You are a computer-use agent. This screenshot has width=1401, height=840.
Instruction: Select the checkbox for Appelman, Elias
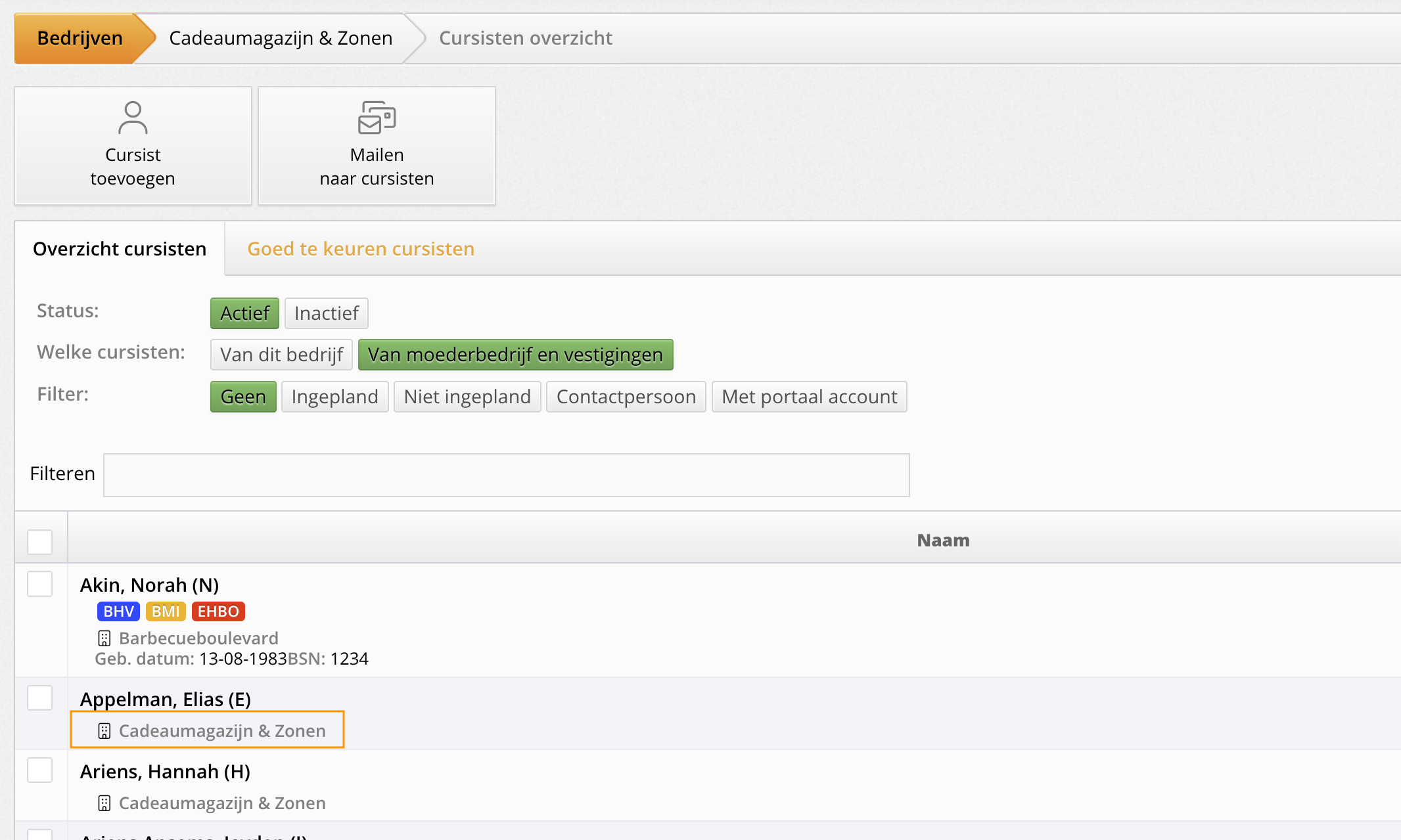(40, 698)
